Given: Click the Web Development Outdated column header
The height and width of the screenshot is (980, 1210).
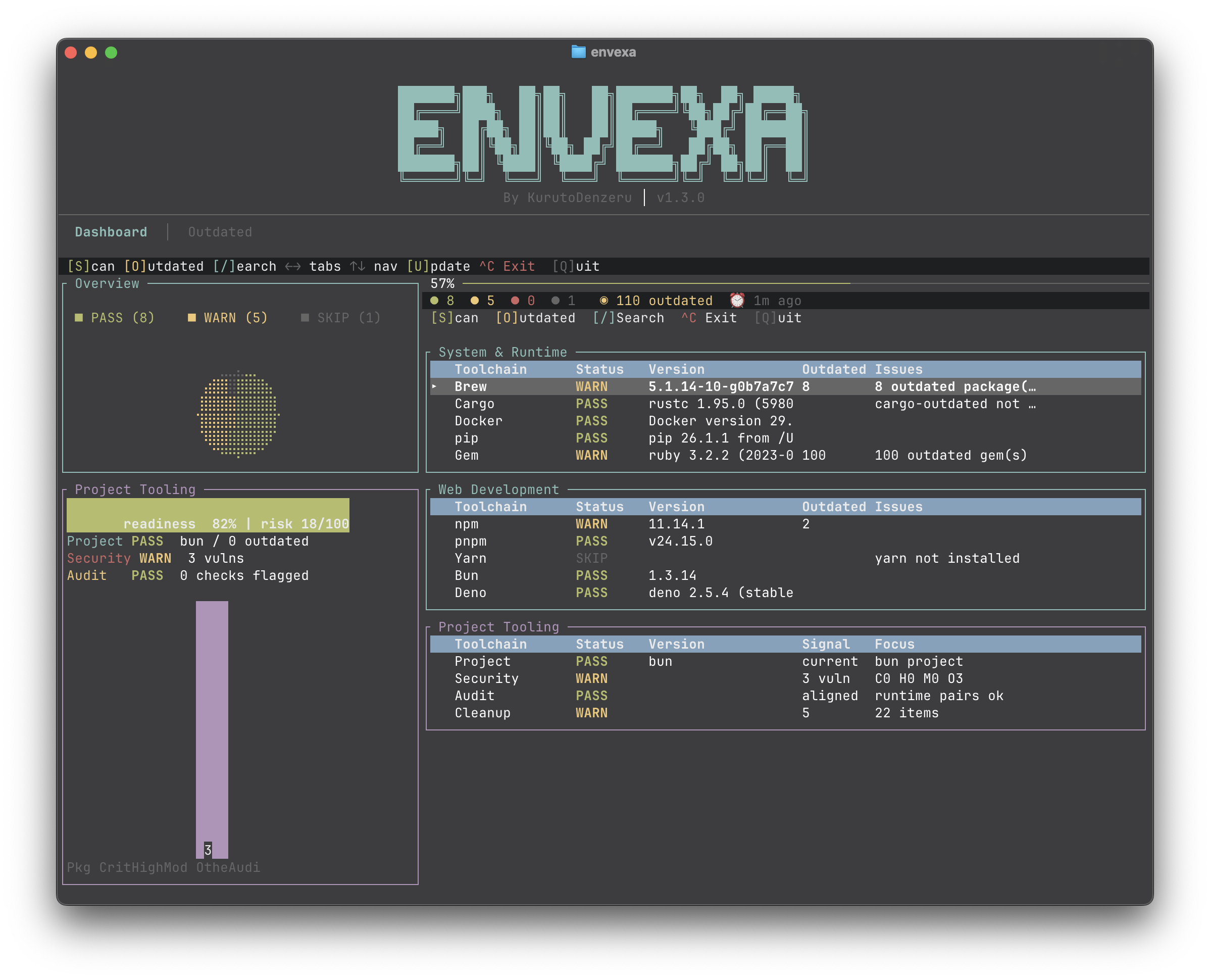Looking at the screenshot, I should point(834,507).
